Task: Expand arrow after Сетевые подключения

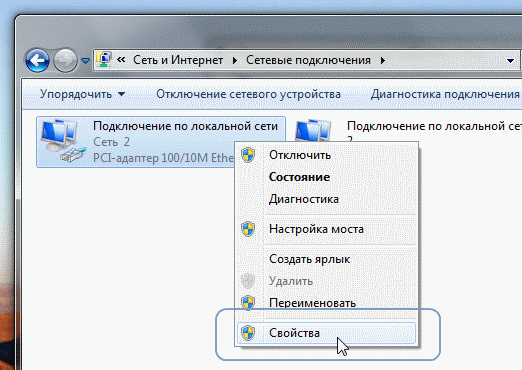Action: 383,61
